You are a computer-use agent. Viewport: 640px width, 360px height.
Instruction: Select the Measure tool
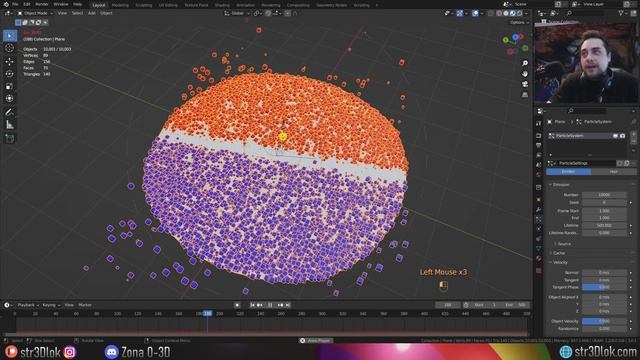coord(10,125)
